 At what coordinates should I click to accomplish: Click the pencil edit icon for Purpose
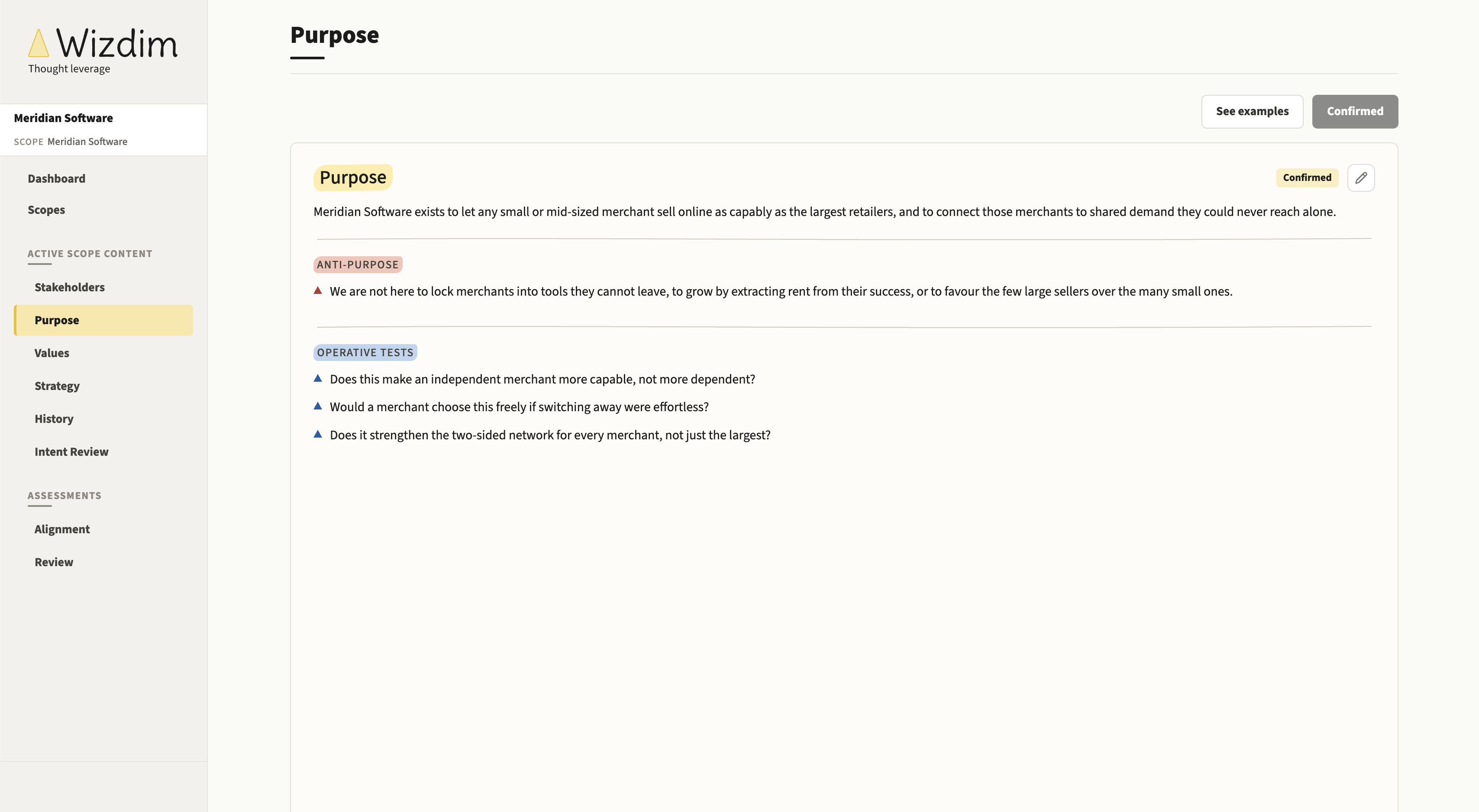1360,178
